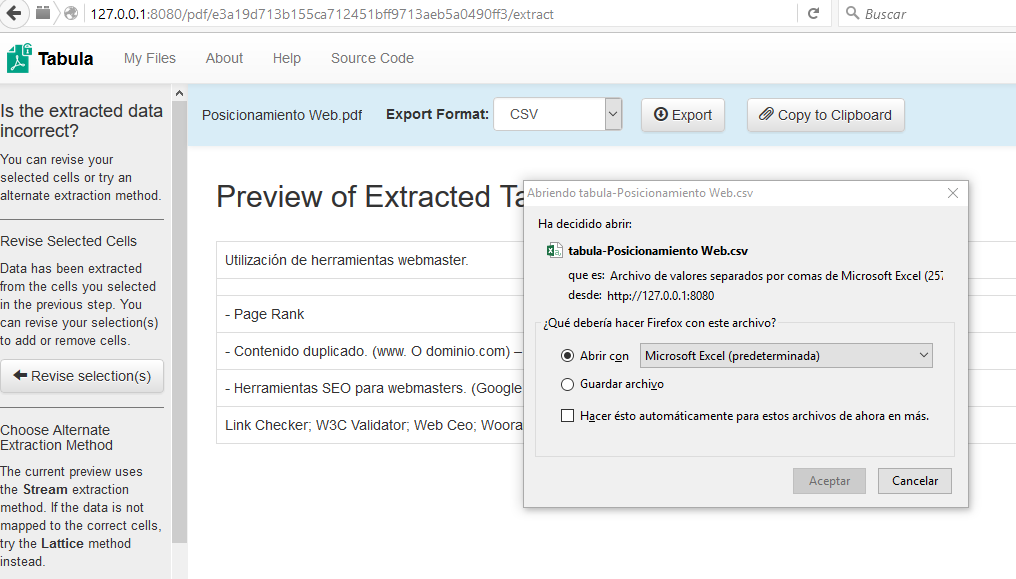Click the '- Herramientas SEO para webmasters.' row
Viewport: 1016px width, 579px height.
coord(370,388)
